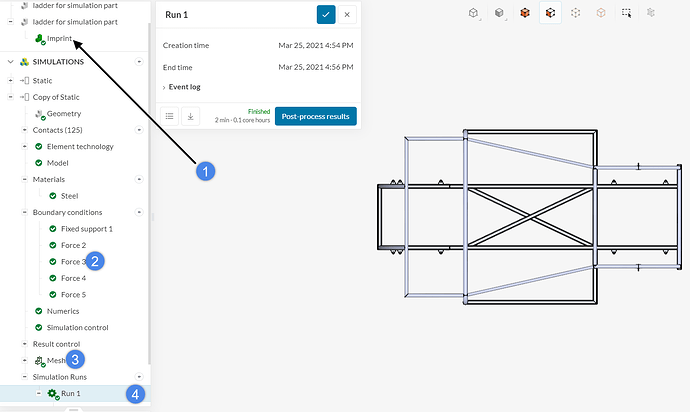
Task: Click the highlighted face-selection cube icon
Action: coord(549,13)
